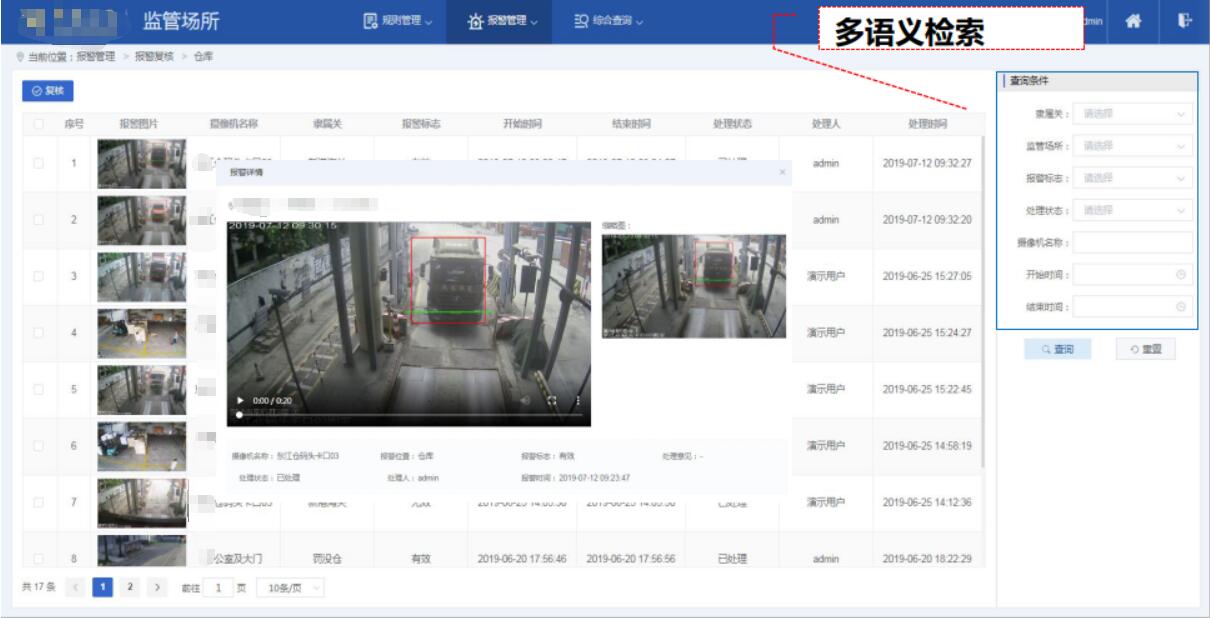Viewport: 1211px width, 618px height.
Task: Click 仓库 in the breadcrumb
Action: tap(204, 55)
